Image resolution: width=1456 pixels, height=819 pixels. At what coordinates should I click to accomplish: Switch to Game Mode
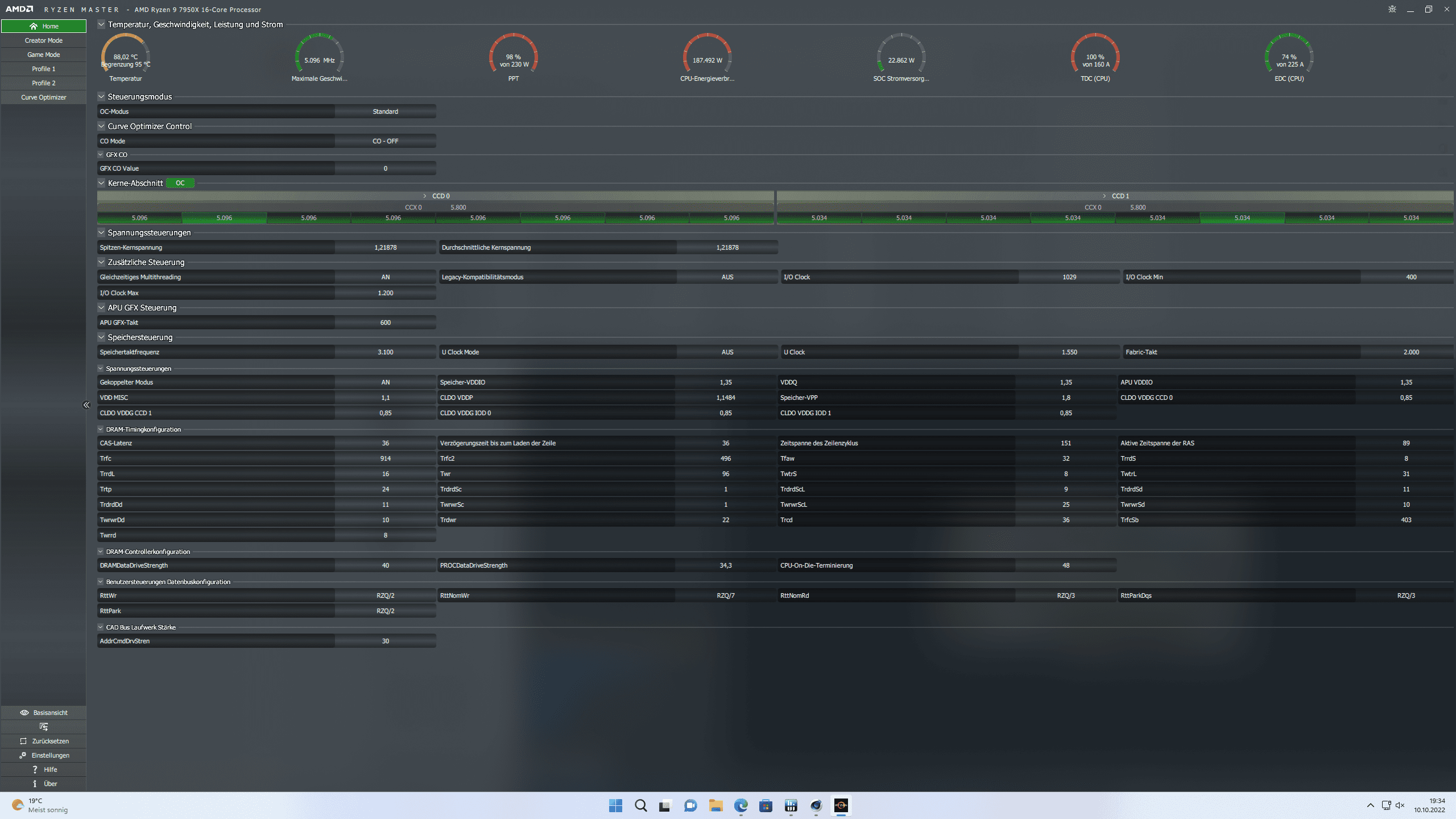44,55
